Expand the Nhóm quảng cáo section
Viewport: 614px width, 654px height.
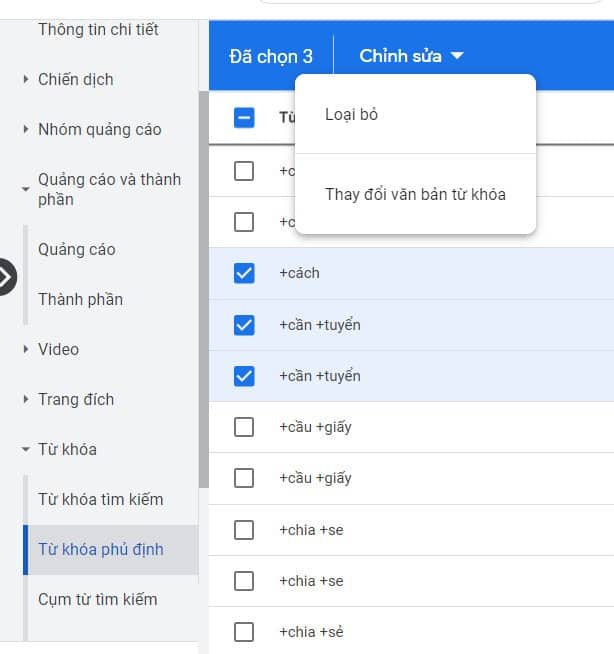click(99, 129)
